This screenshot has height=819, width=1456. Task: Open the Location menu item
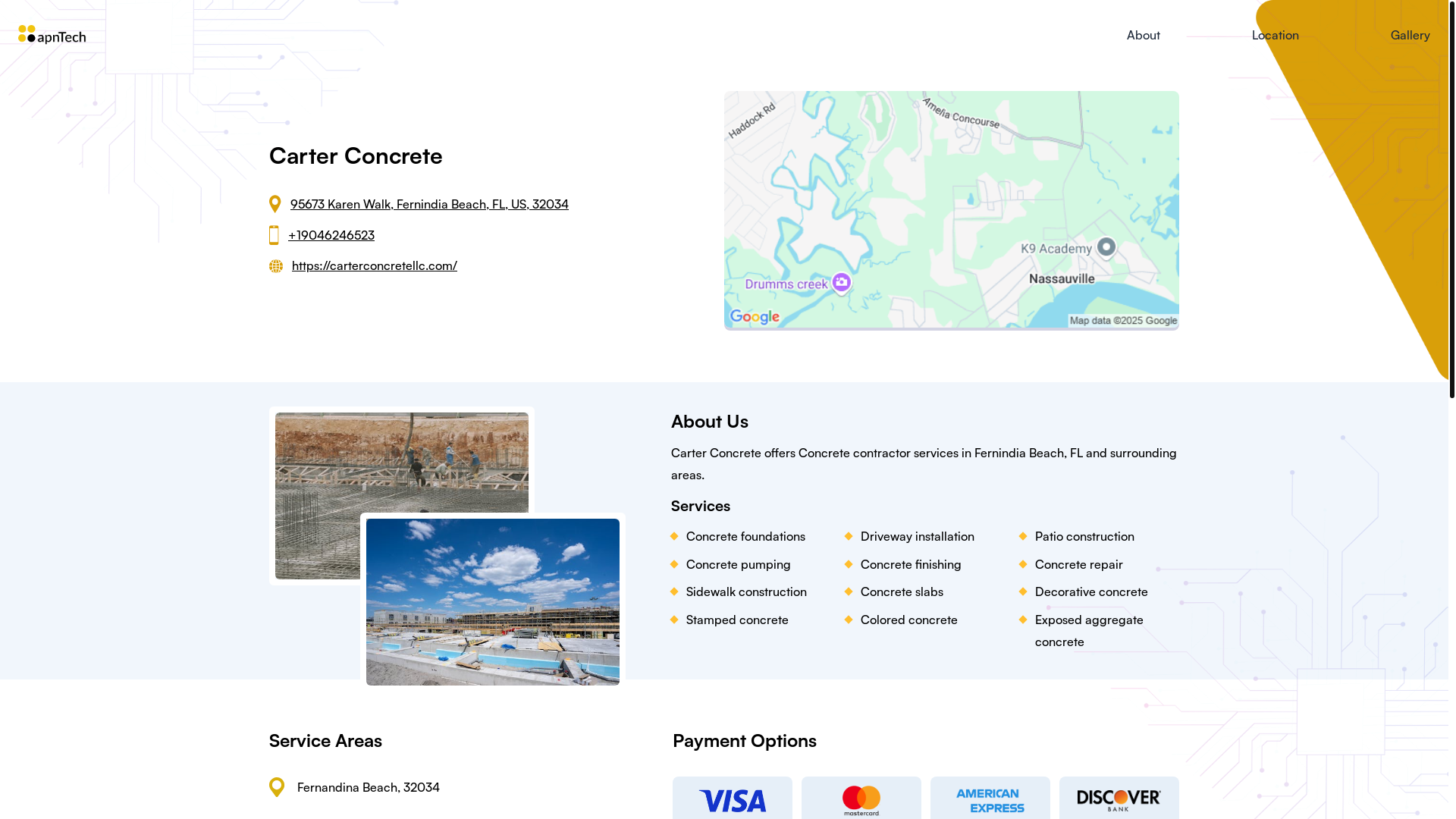(1276, 35)
